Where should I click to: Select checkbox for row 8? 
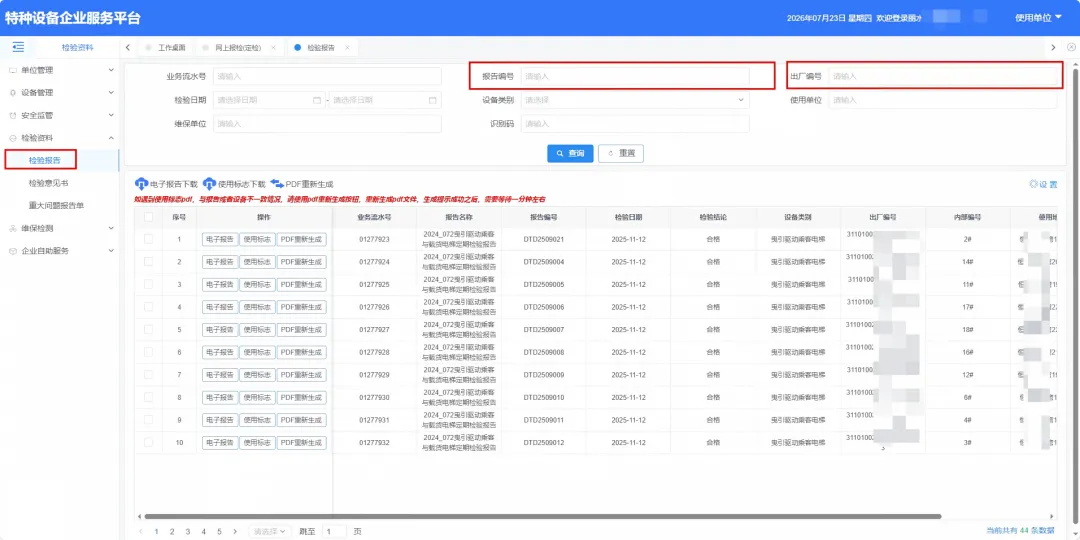[x=148, y=397]
